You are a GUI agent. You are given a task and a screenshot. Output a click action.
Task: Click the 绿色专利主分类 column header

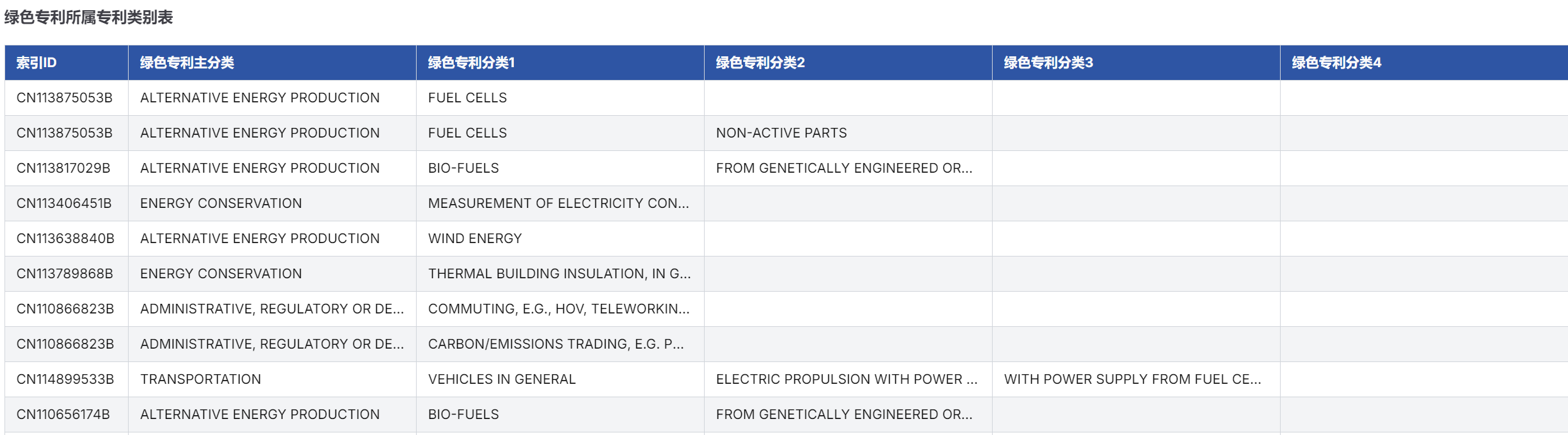click(187, 63)
